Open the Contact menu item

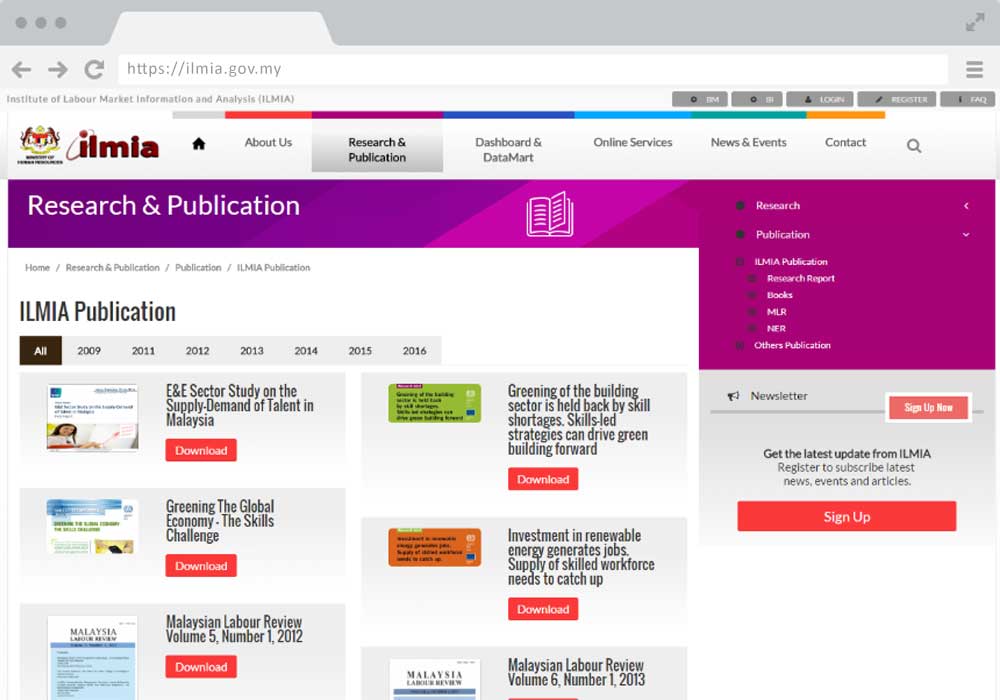845,142
